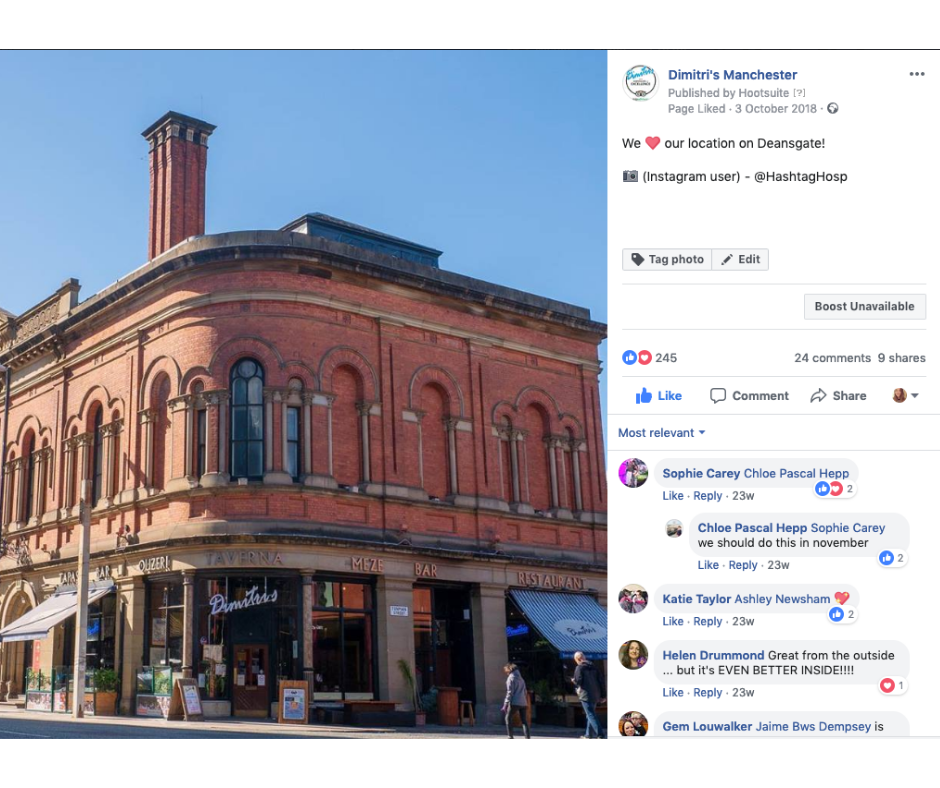Screen dimensions: 940x788
Task: Click the 23w timestamp on Katie Taylor's comment
Action: [x=743, y=622]
